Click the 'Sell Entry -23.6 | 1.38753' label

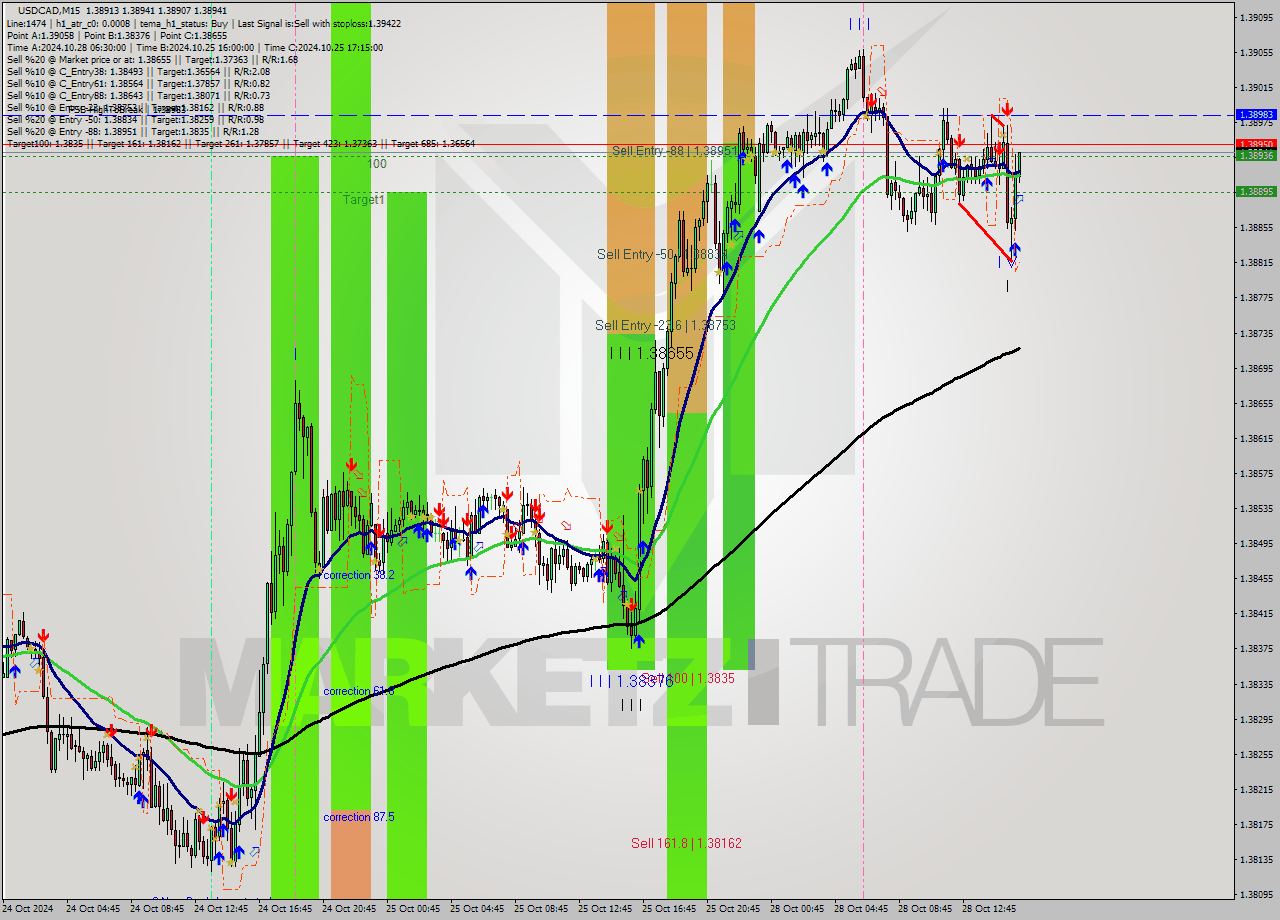click(665, 325)
